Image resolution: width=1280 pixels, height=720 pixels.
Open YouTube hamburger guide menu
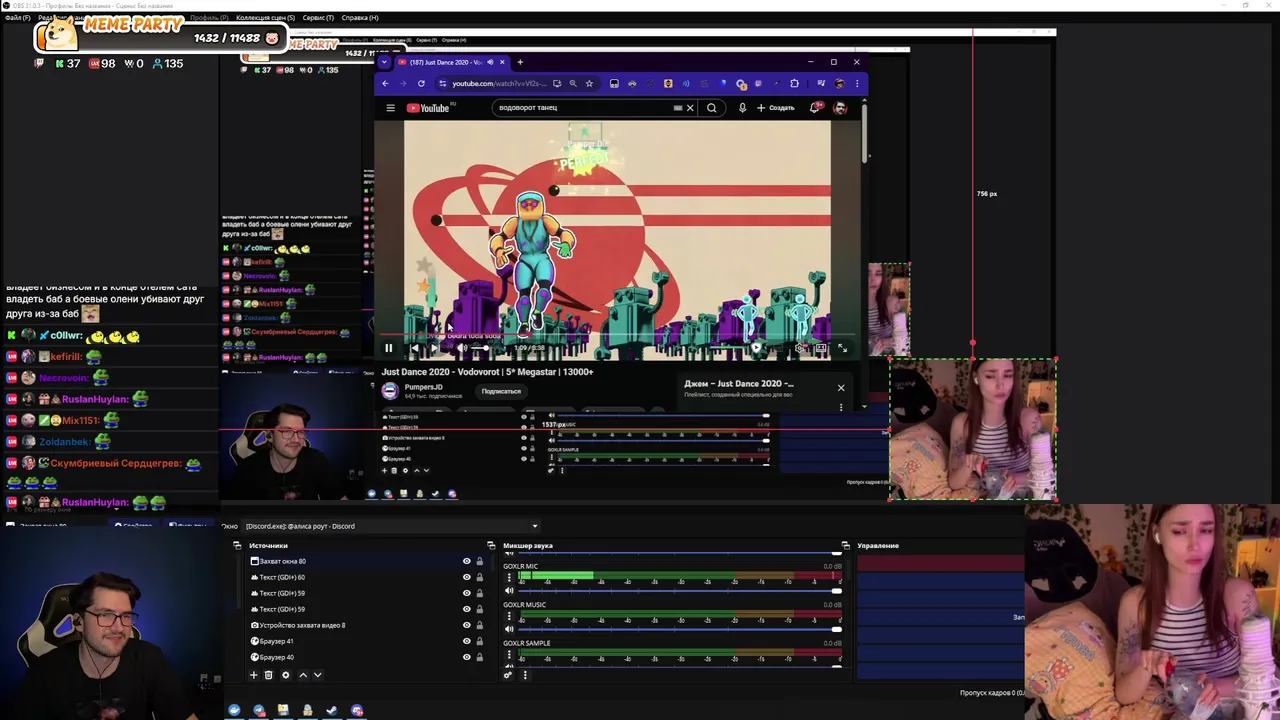pyautogui.click(x=390, y=108)
